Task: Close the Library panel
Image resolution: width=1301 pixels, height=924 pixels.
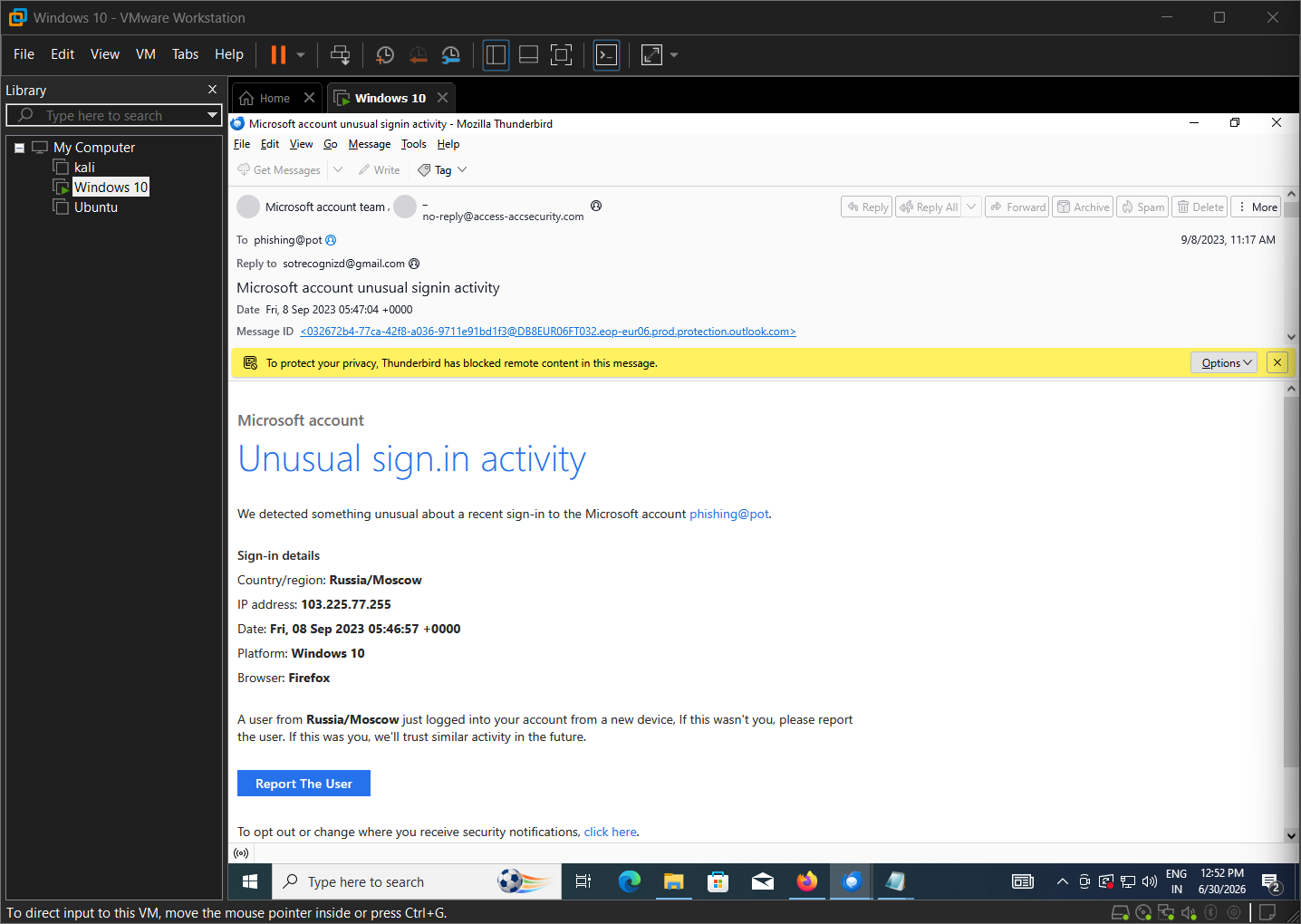Action: pos(212,90)
